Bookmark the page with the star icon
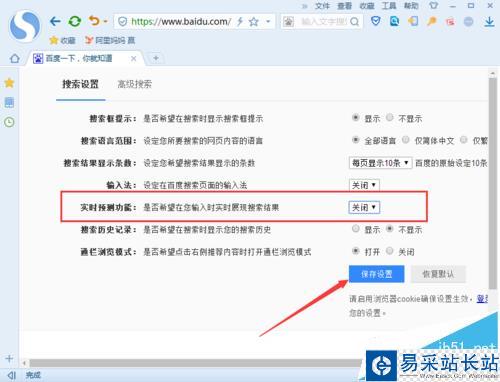Screen dimensions: 500x382 254,22
